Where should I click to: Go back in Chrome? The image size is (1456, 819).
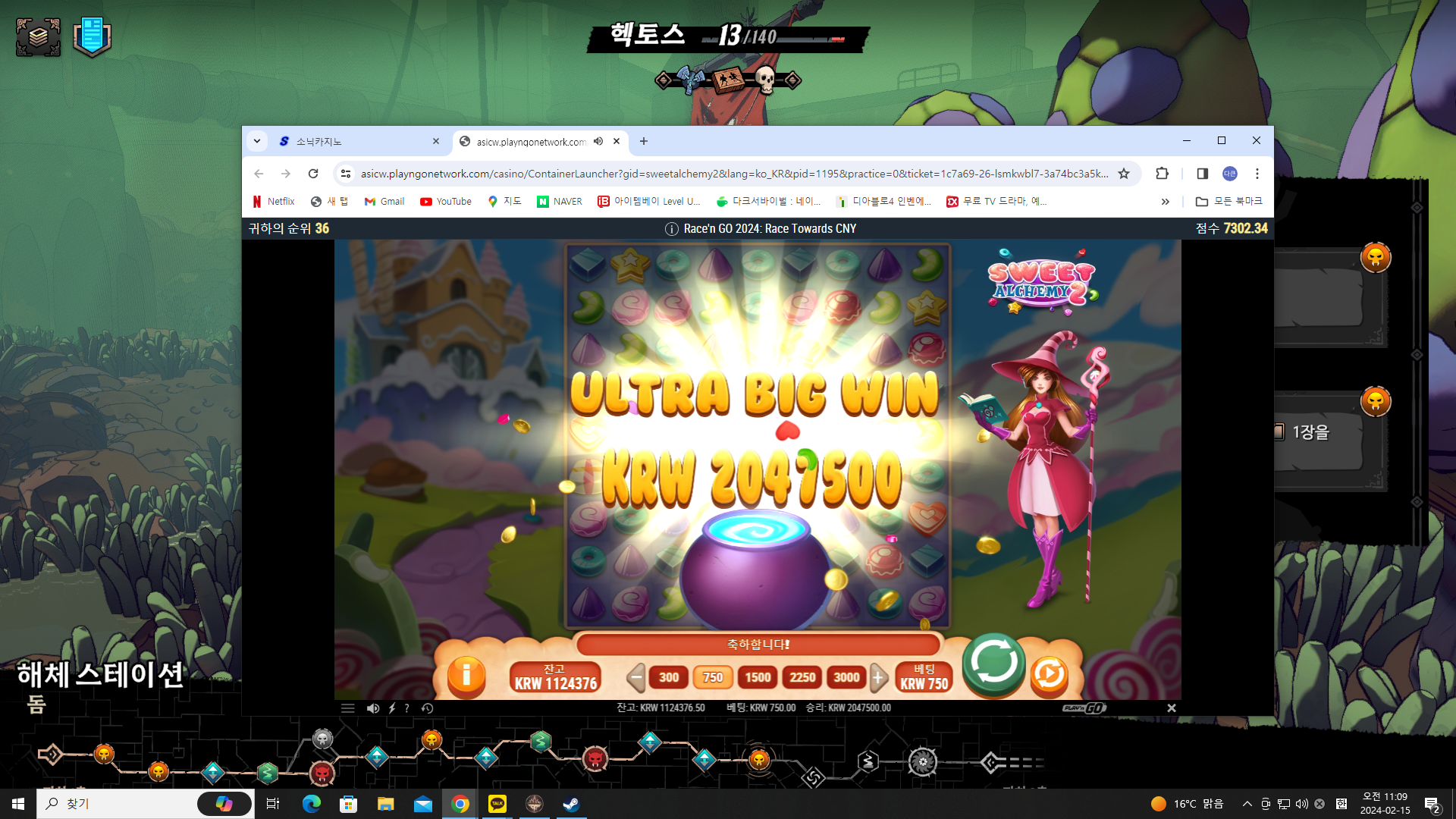click(259, 174)
